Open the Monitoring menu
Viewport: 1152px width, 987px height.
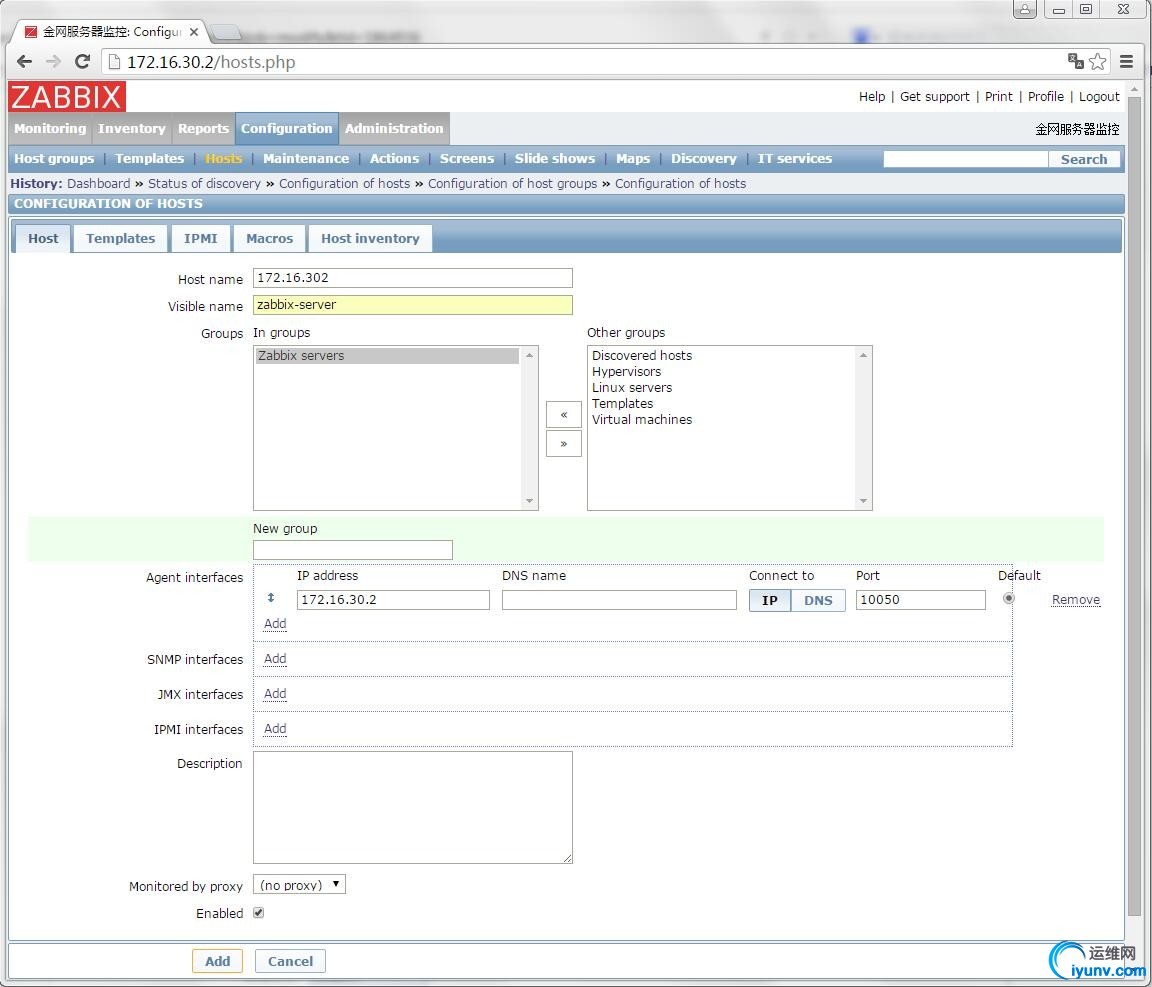pos(50,129)
